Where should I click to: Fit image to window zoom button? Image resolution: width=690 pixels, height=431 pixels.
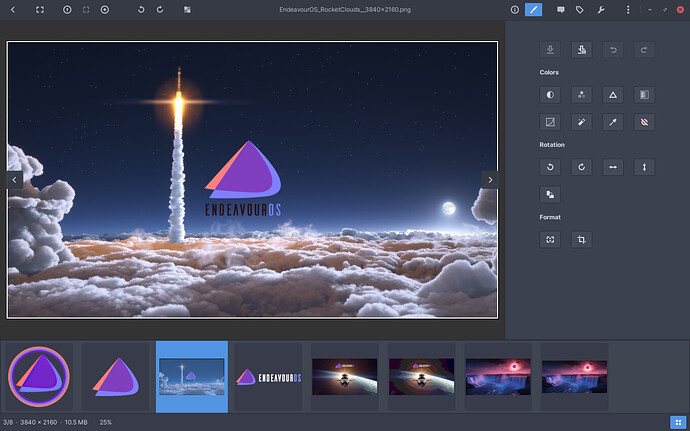86,9
